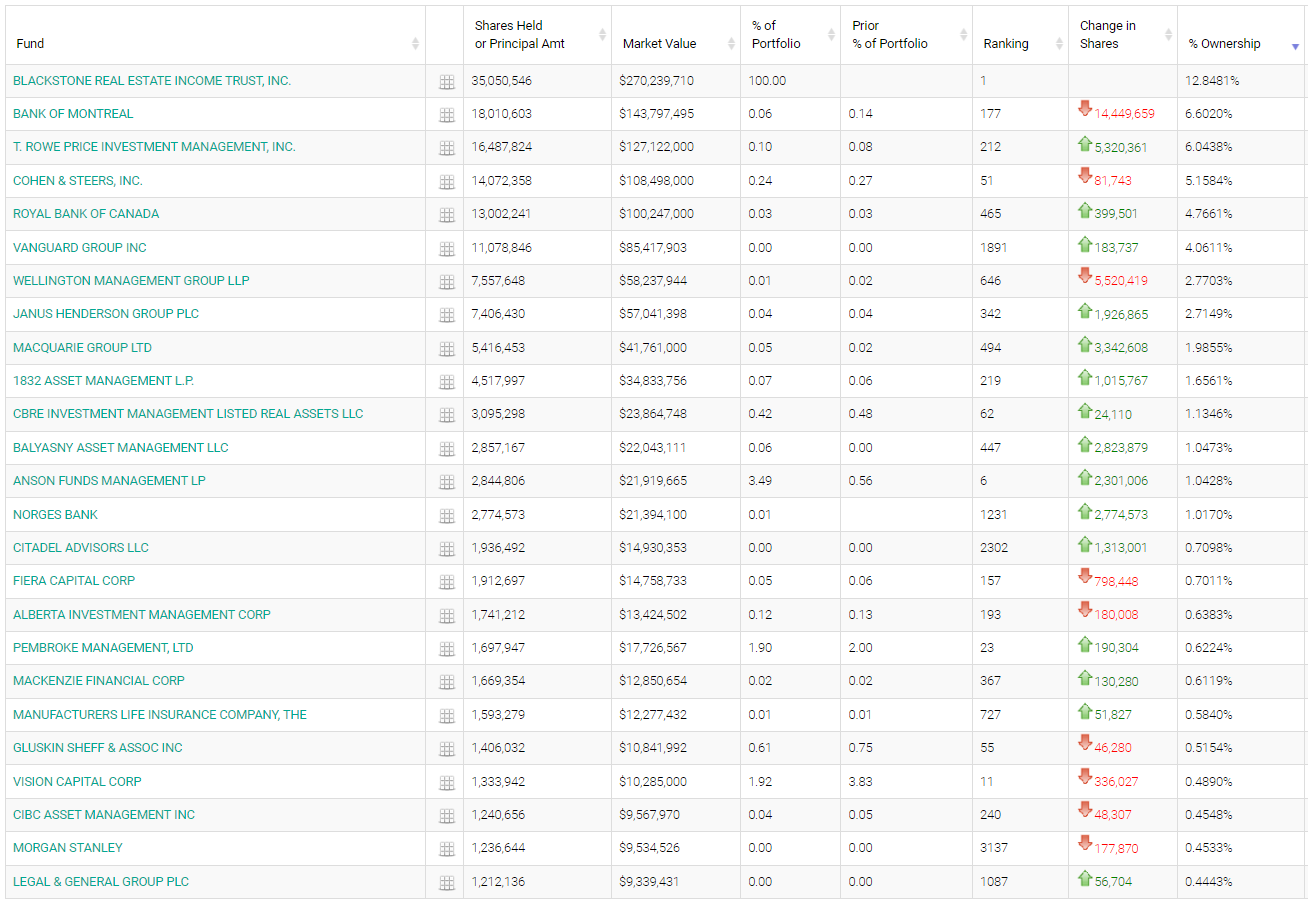Open Balyasny Asset Management LLC link
This screenshot has width=1308, height=903.
click(x=121, y=448)
